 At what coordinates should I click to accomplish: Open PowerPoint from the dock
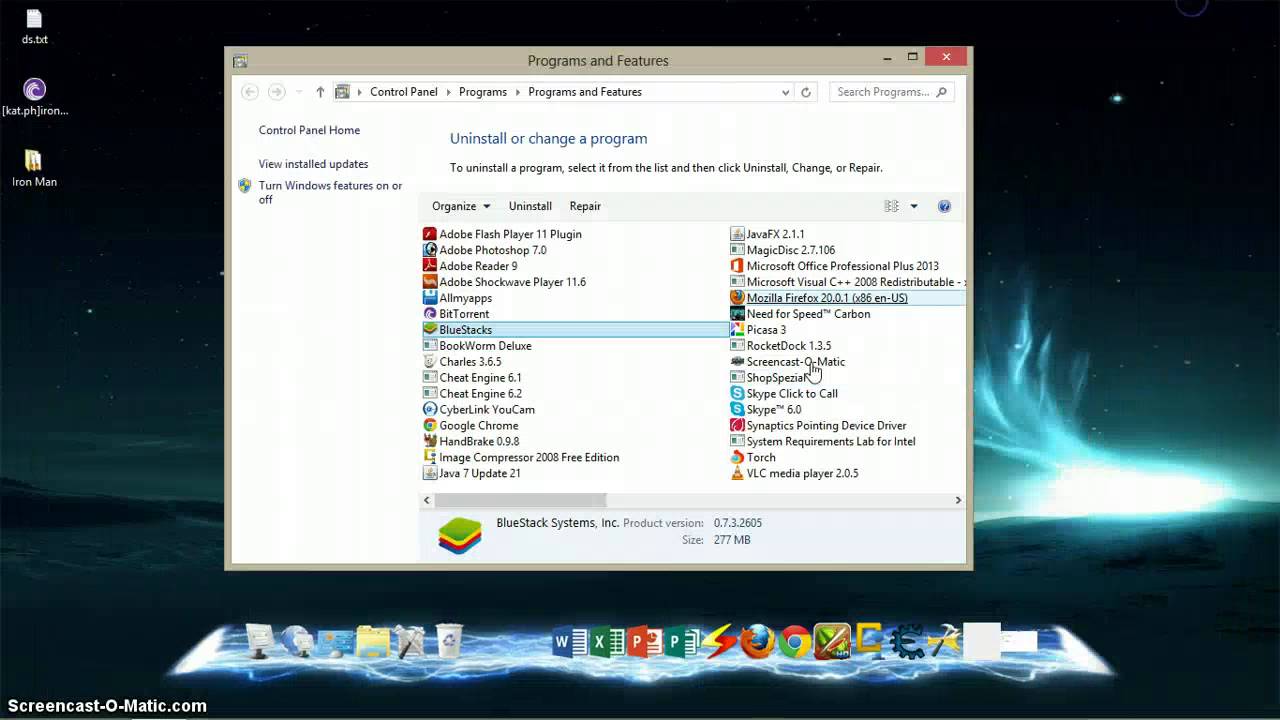pyautogui.click(x=644, y=642)
